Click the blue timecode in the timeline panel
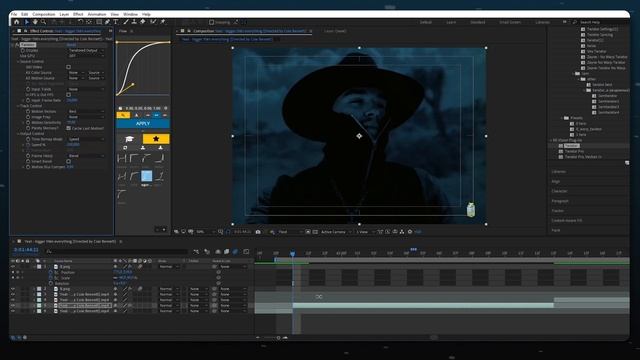The image size is (640, 360). pyautogui.click(x=26, y=250)
